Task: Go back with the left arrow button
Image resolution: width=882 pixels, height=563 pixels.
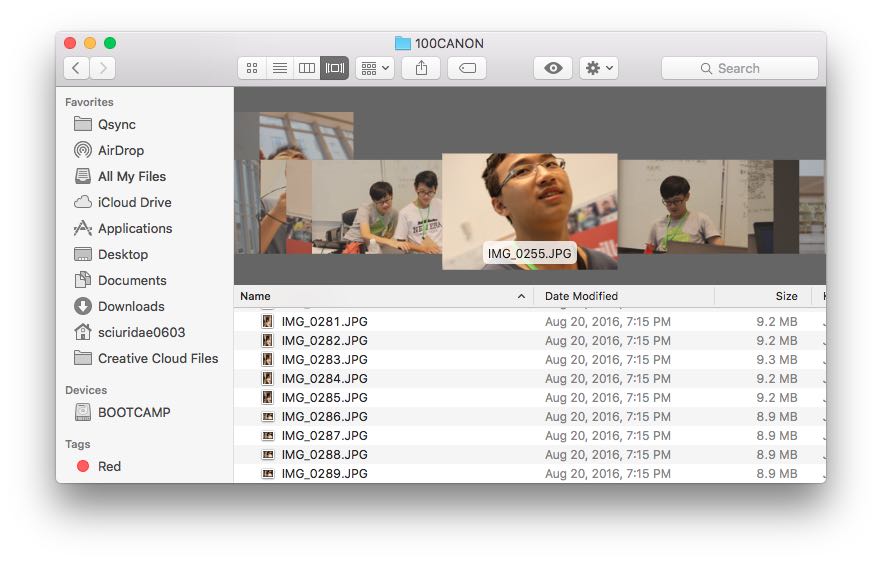Action: (x=77, y=68)
